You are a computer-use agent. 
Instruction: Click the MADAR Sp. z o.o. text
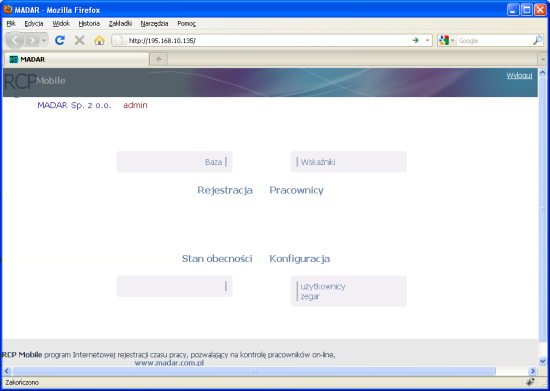point(74,105)
